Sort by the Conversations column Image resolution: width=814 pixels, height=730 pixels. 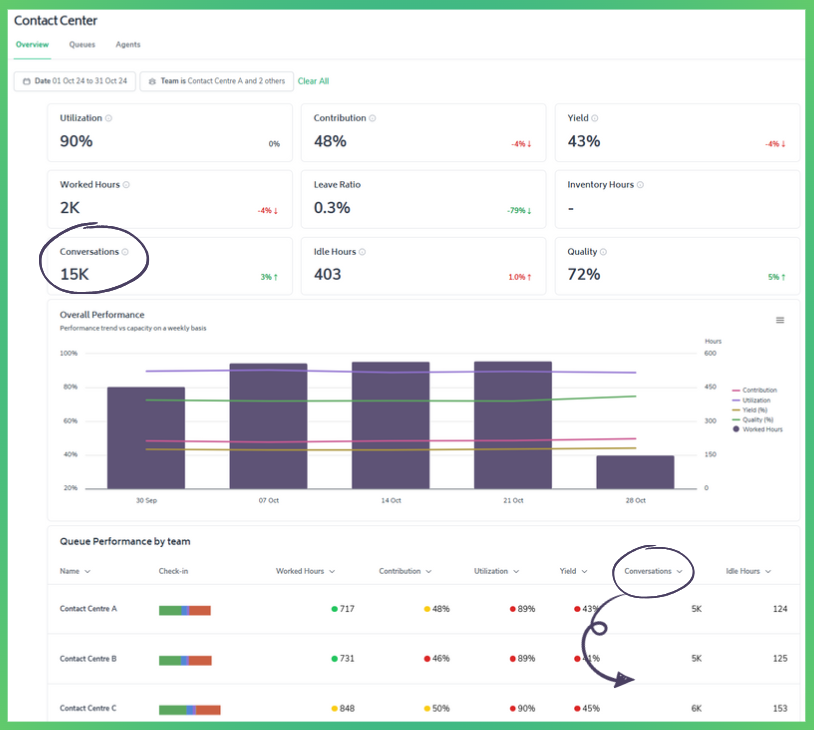coord(653,571)
